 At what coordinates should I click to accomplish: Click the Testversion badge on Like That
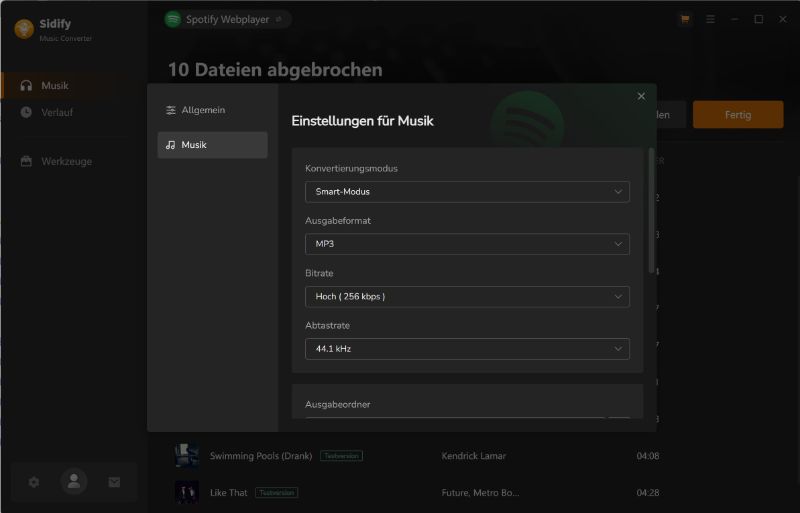(277, 493)
